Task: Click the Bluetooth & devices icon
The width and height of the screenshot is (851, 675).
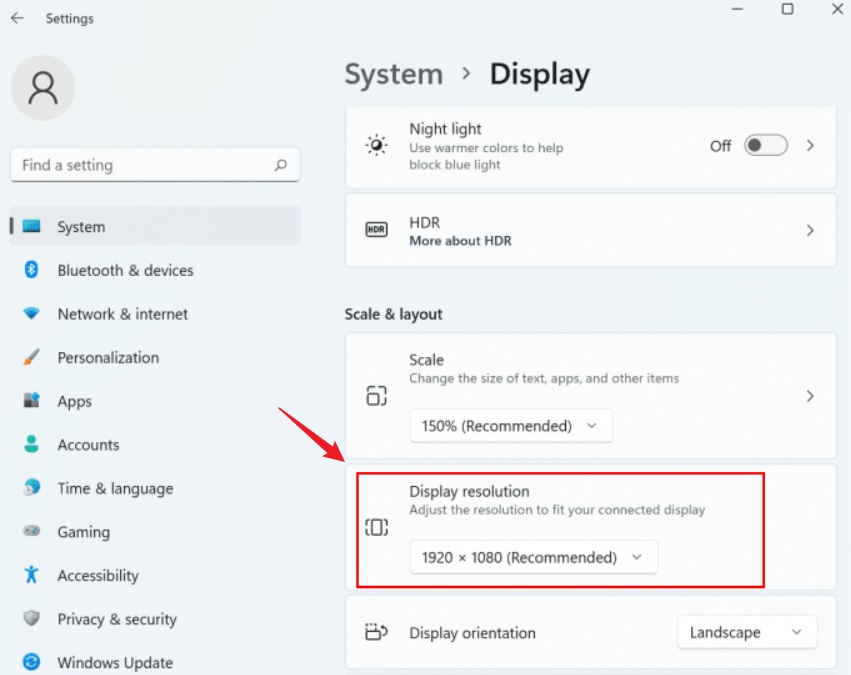Action: tap(31, 270)
